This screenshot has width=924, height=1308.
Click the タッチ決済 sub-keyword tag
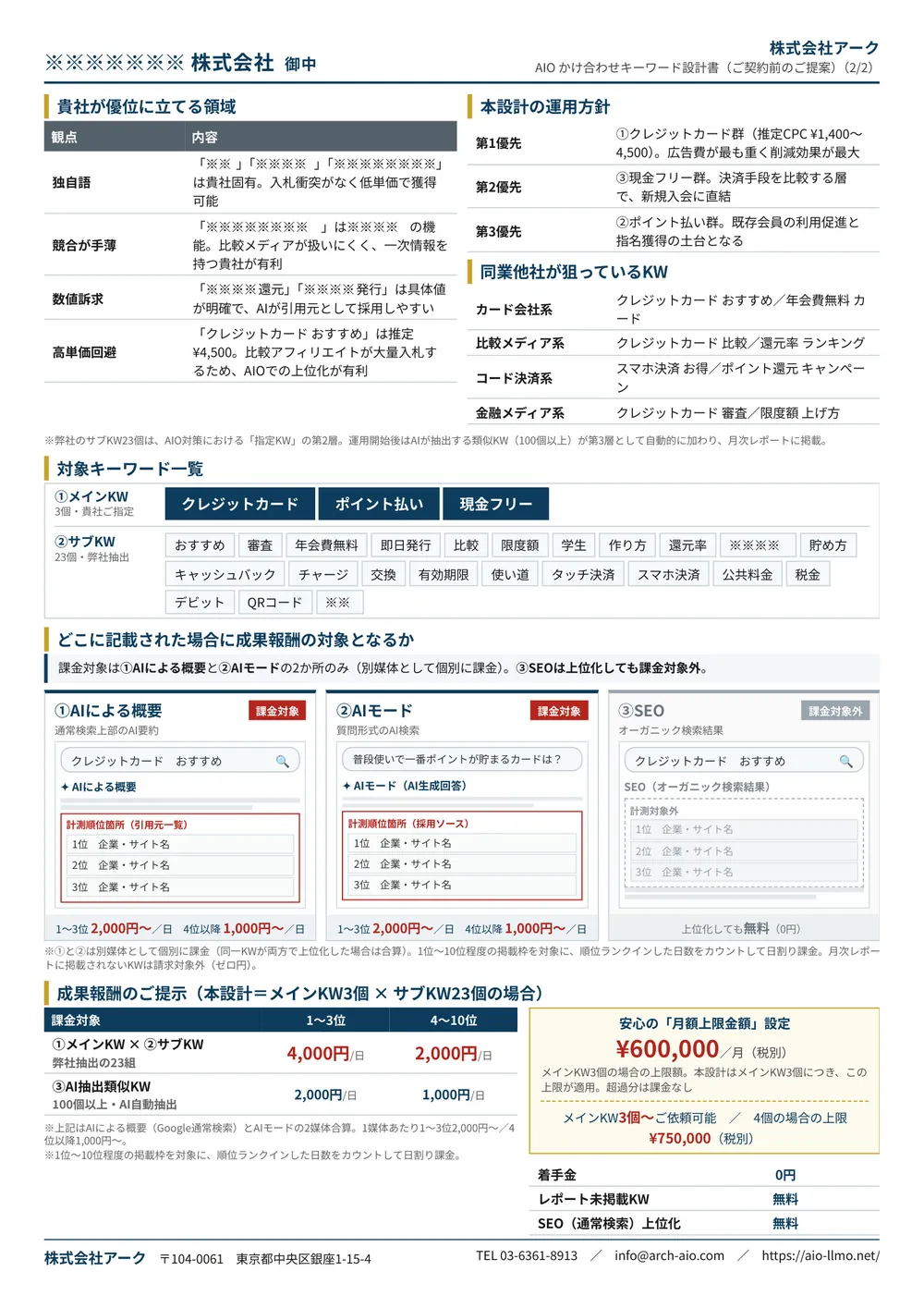tap(583, 575)
